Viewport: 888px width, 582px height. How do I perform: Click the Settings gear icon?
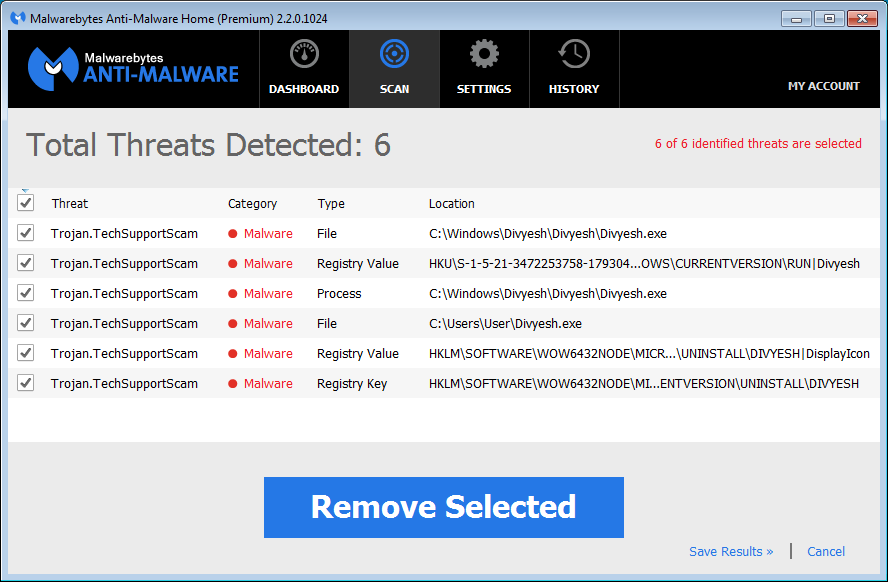pyautogui.click(x=484, y=53)
